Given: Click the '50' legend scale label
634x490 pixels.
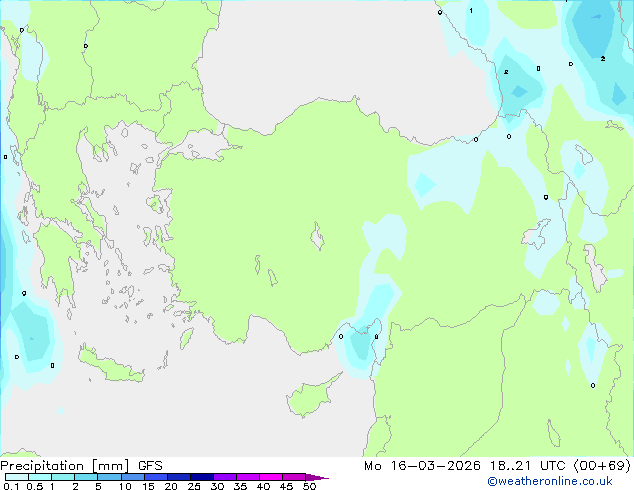Looking at the screenshot, I should coord(310,486).
